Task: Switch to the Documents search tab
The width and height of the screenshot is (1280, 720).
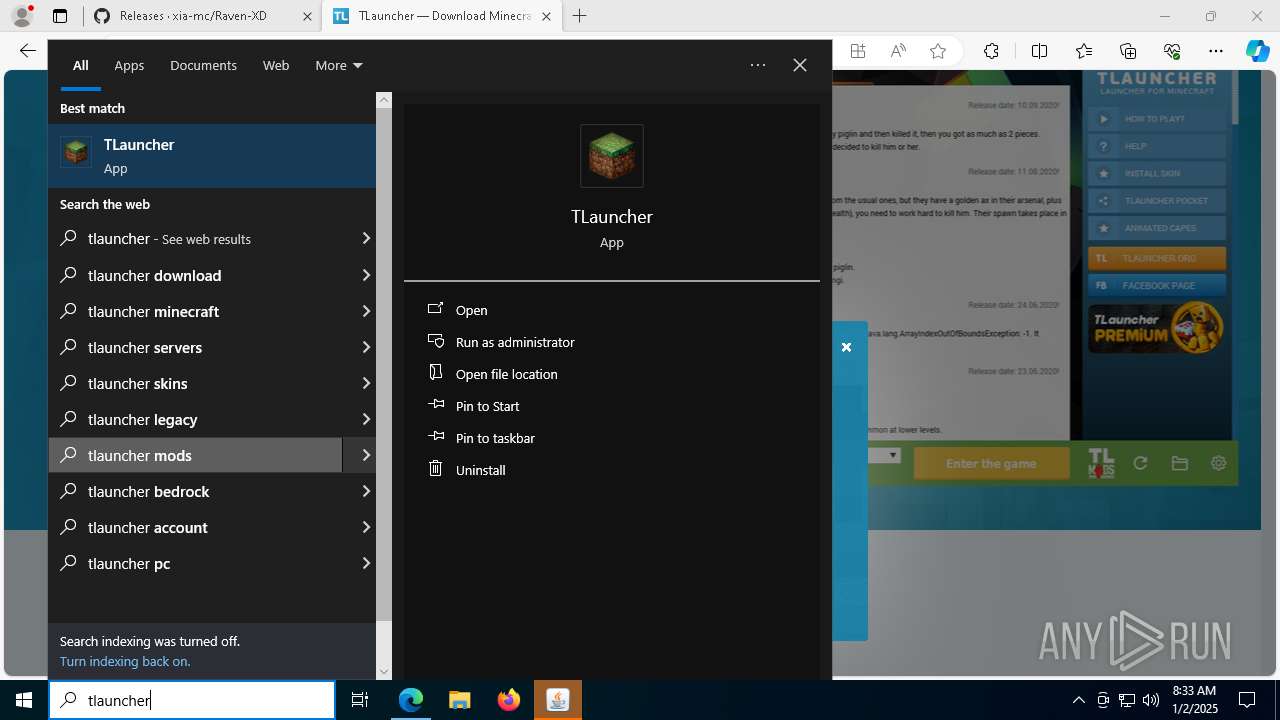Action: click(203, 65)
